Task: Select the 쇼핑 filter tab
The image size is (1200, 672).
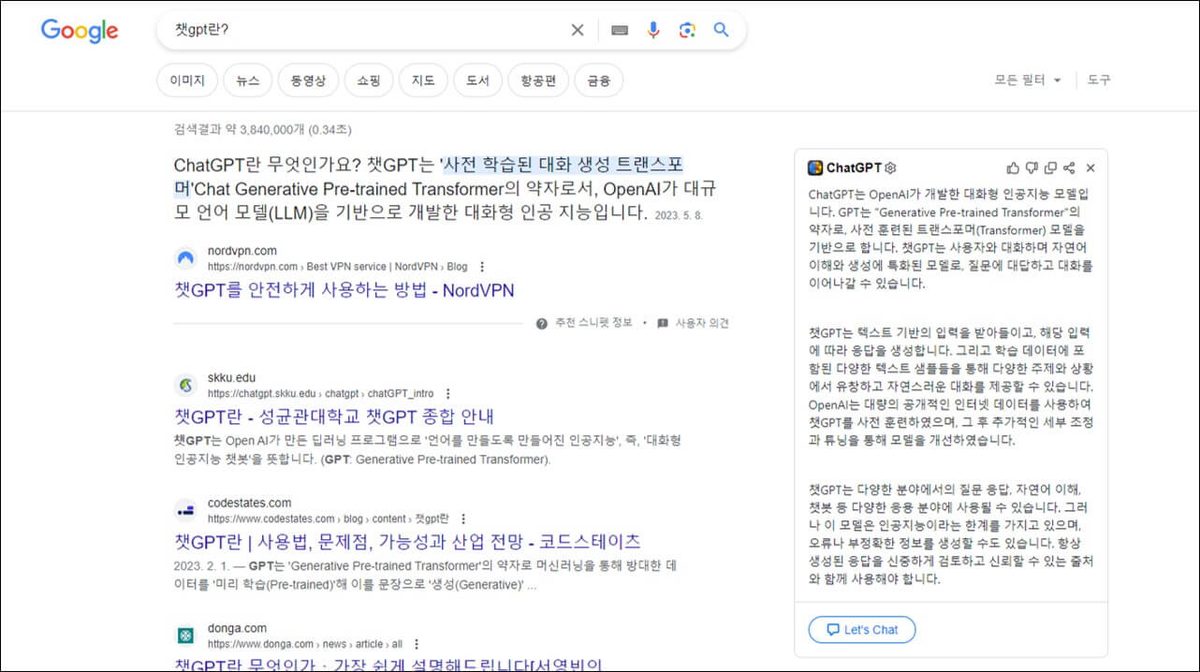Action: pyautogui.click(x=368, y=81)
